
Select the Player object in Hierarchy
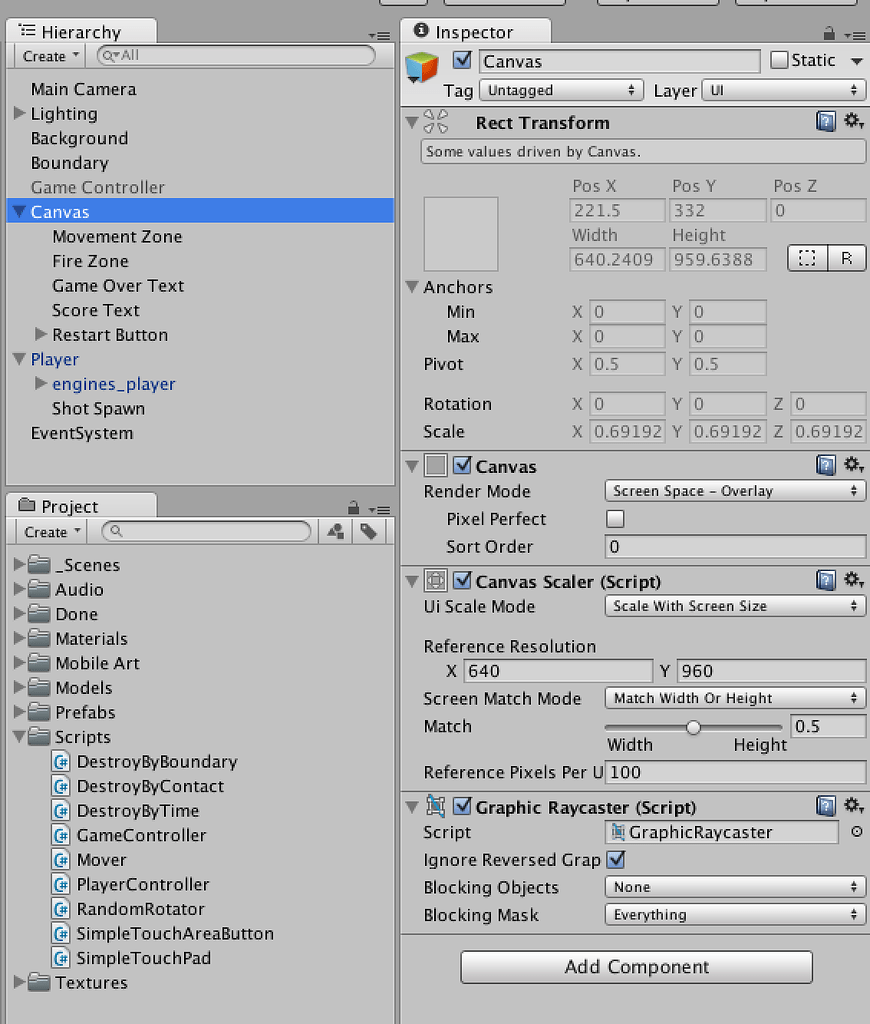pyautogui.click(x=55, y=359)
